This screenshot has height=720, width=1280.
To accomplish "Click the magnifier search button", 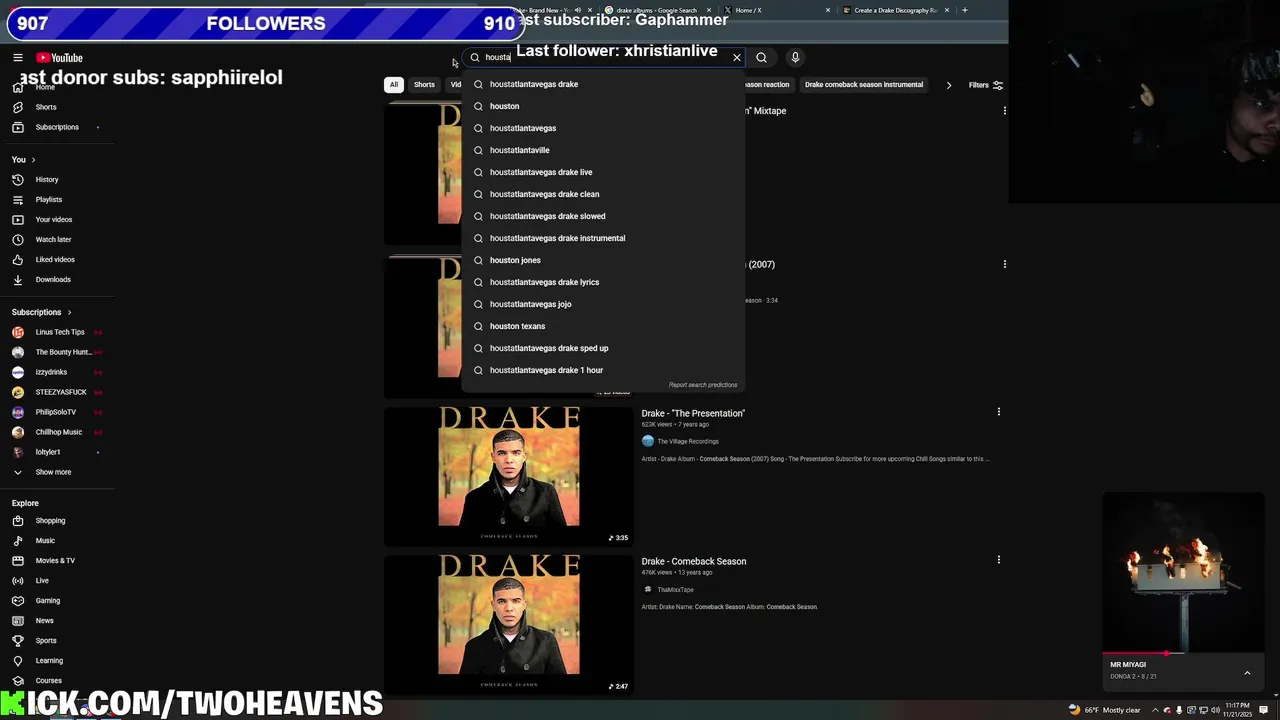I will coord(761,58).
